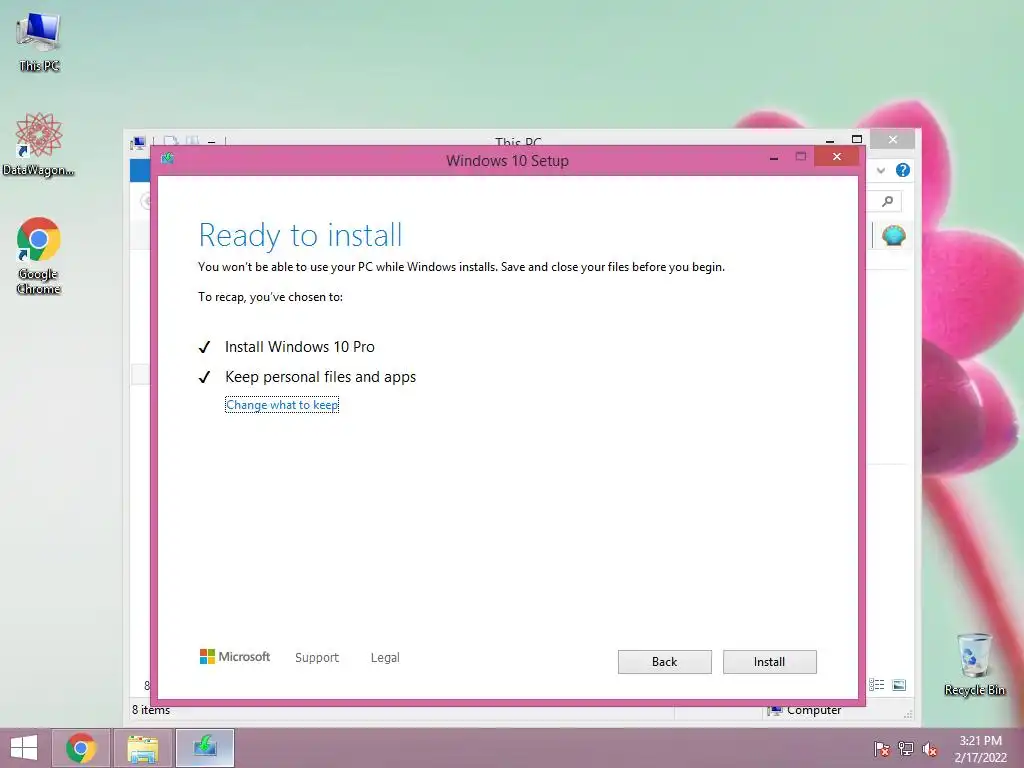Open This PC desktop icon
1024x768 pixels.
(39, 42)
